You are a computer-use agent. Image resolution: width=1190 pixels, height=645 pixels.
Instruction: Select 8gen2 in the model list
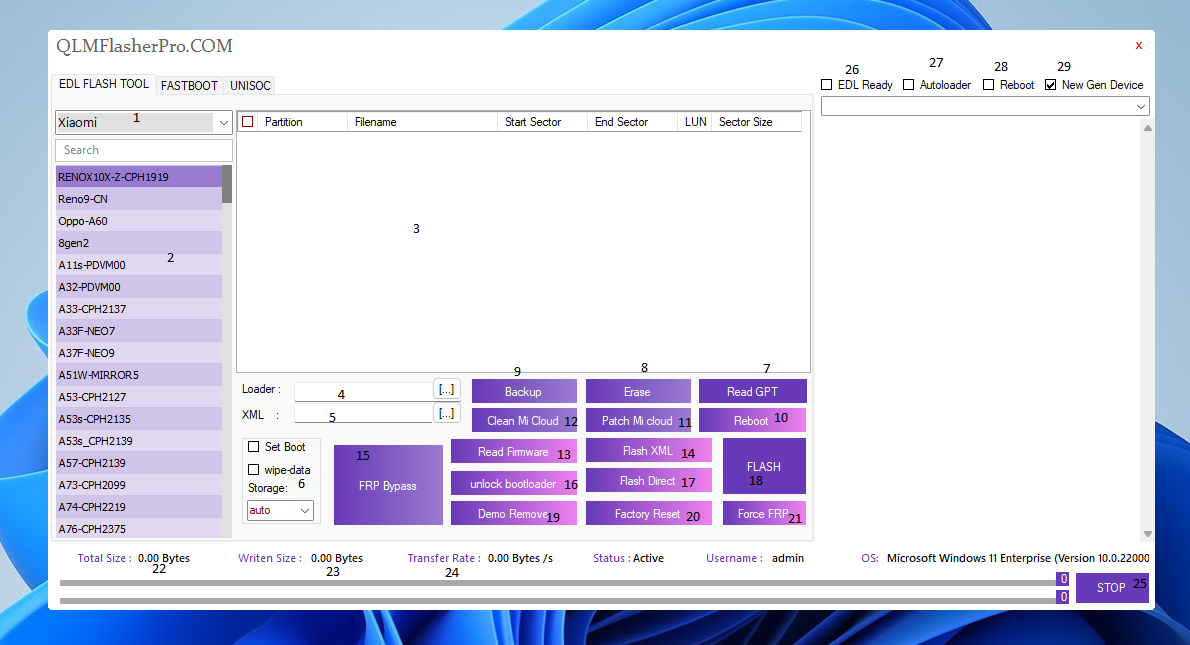click(x=139, y=243)
